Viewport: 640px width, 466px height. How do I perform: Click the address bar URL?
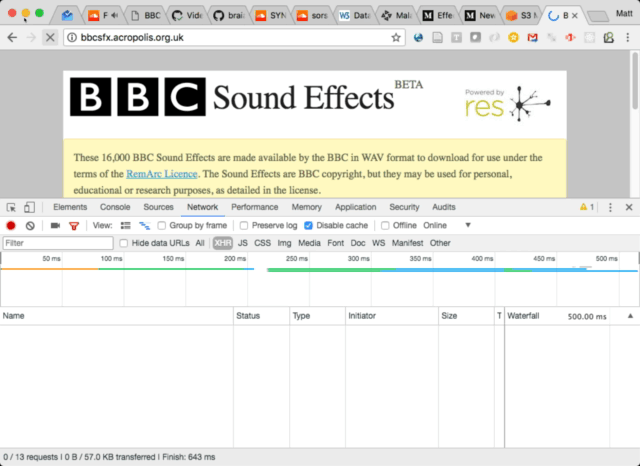(x=132, y=38)
